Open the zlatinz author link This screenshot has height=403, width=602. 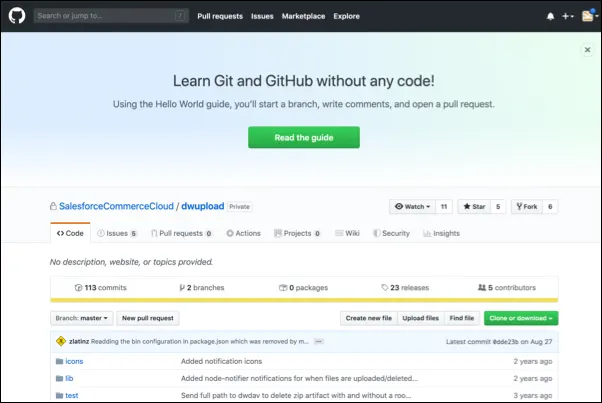[79, 341]
